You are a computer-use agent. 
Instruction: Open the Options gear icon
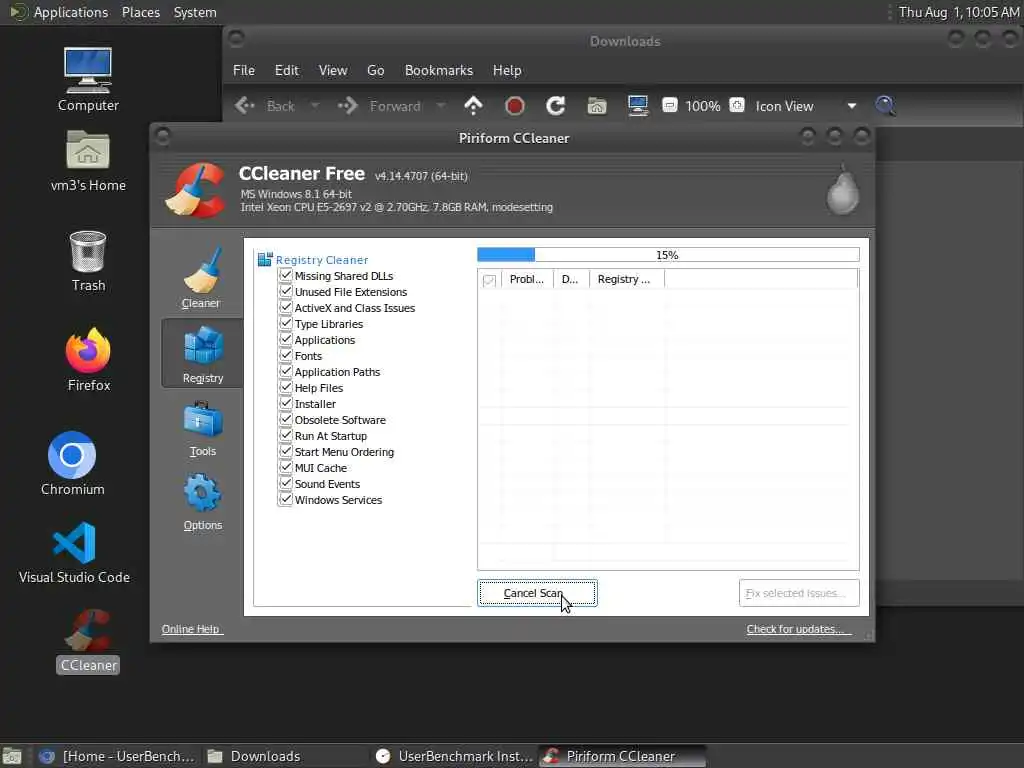(202, 493)
